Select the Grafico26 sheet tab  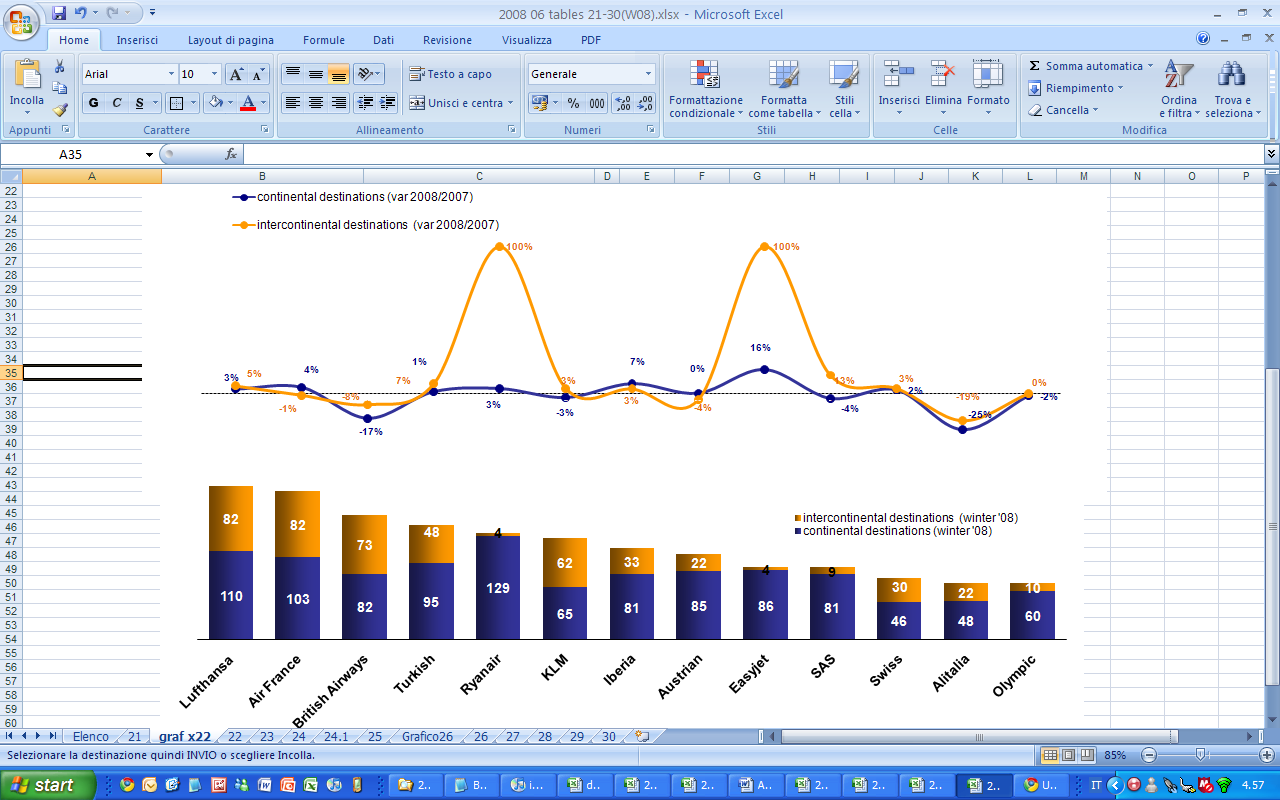click(427, 736)
